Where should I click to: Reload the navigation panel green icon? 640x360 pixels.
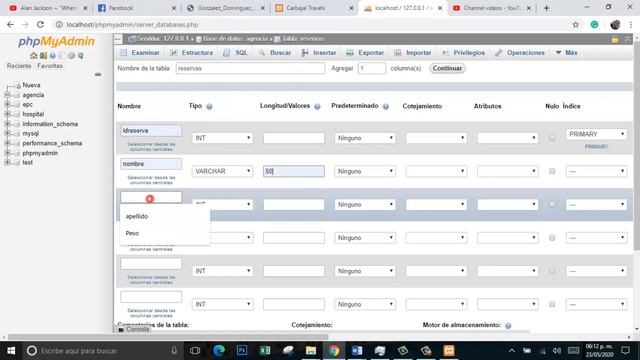(x=81, y=56)
